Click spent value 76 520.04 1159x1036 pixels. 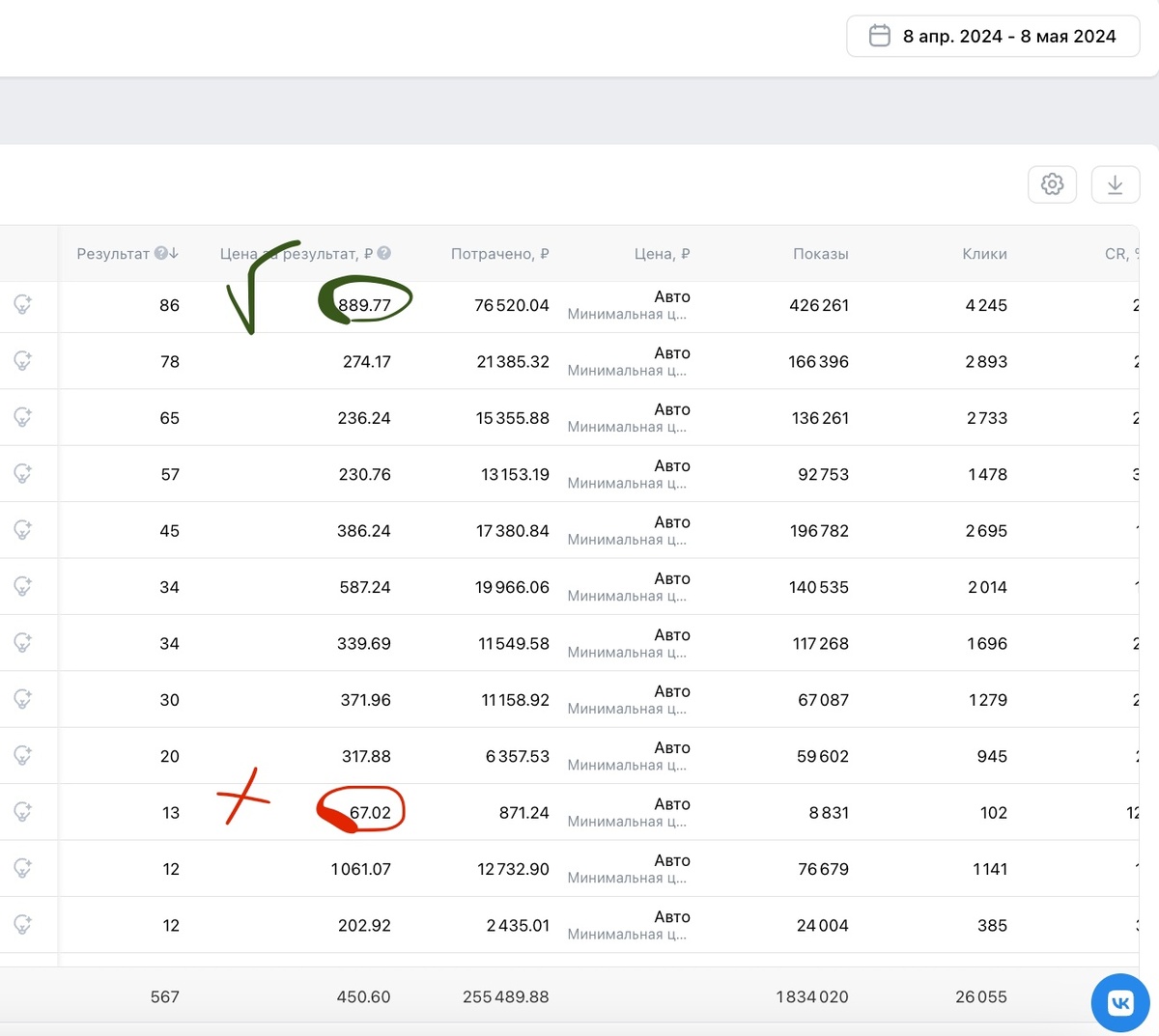coord(512,305)
